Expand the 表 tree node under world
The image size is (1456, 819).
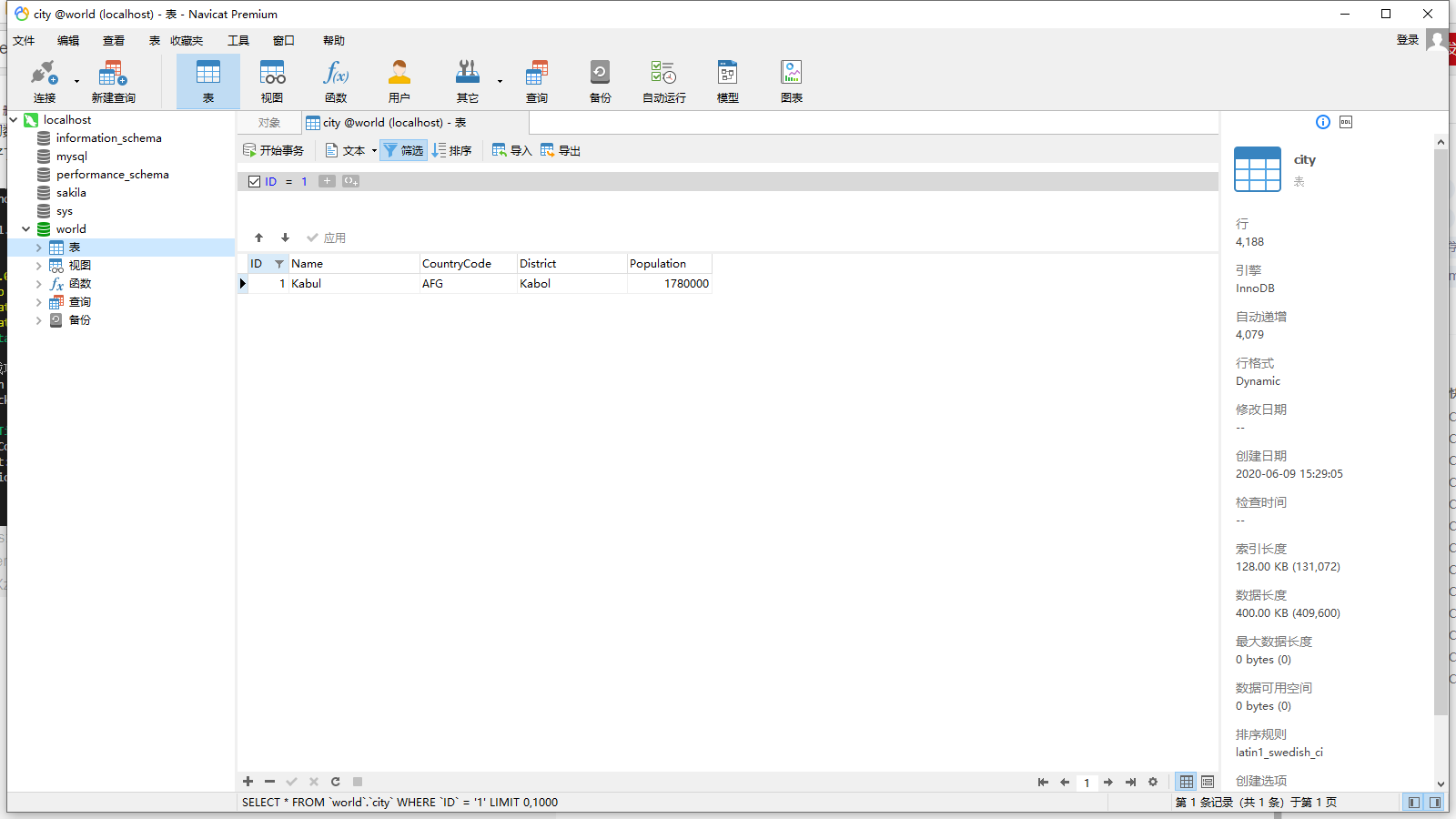(x=39, y=248)
